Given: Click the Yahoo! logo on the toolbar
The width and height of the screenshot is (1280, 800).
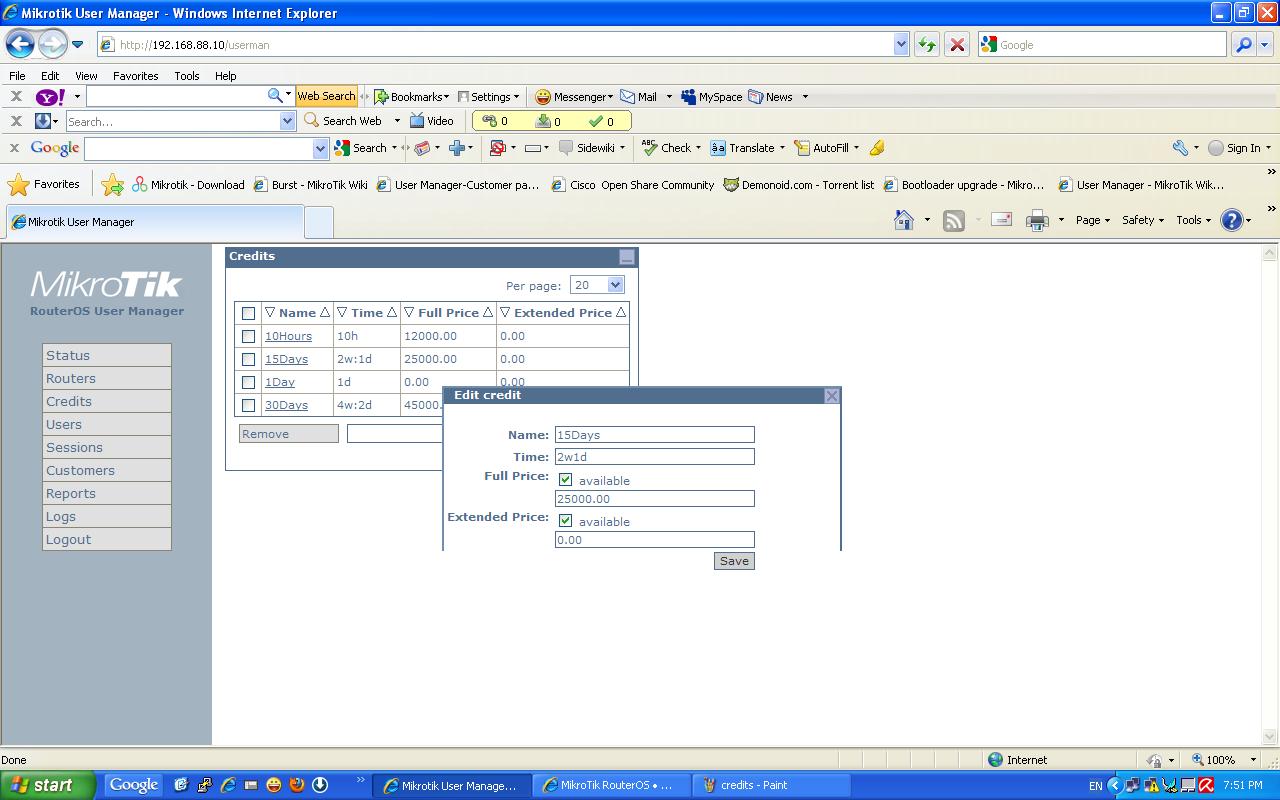Looking at the screenshot, I should tap(50, 97).
